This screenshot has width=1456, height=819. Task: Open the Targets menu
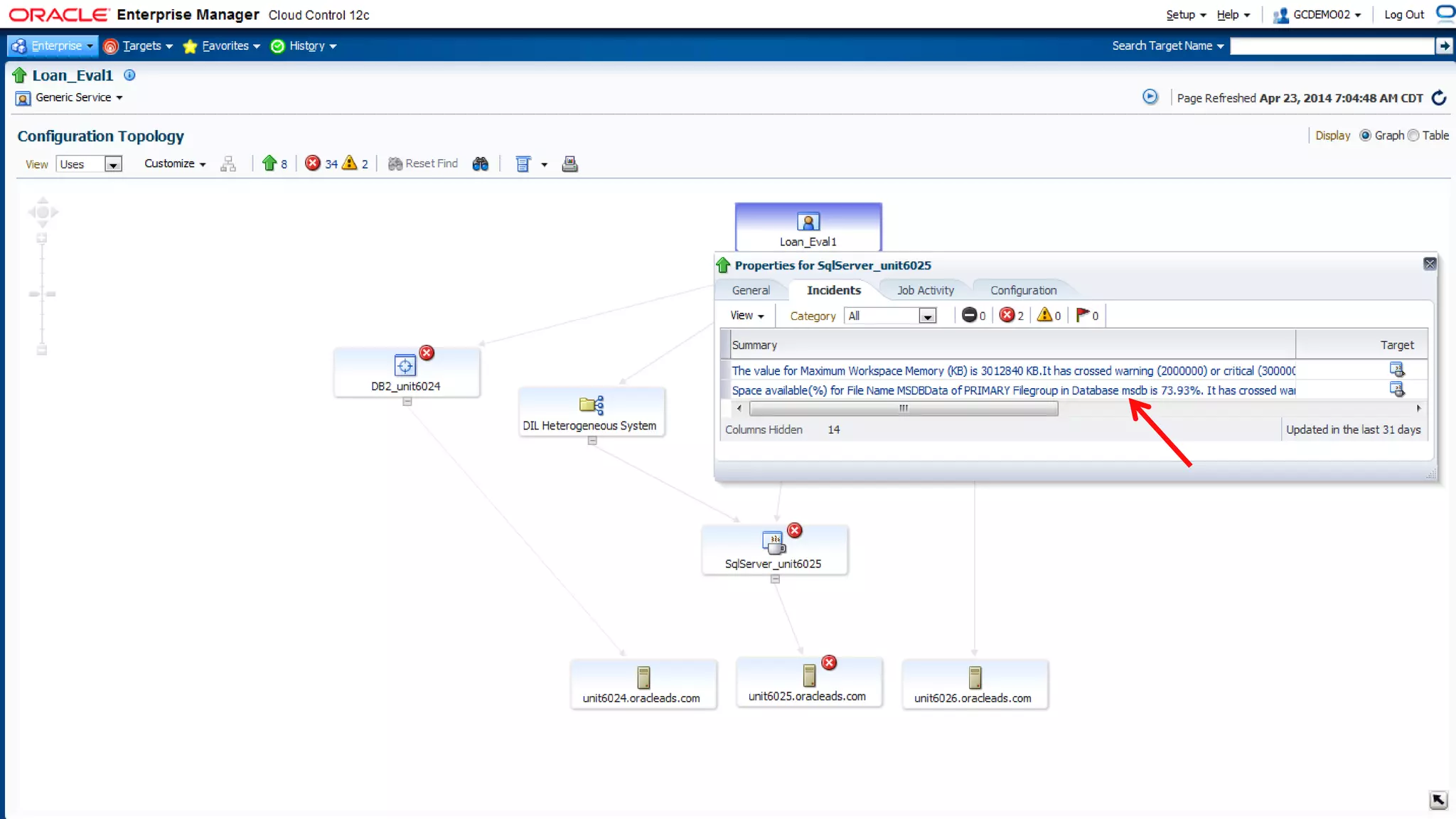pos(139,45)
